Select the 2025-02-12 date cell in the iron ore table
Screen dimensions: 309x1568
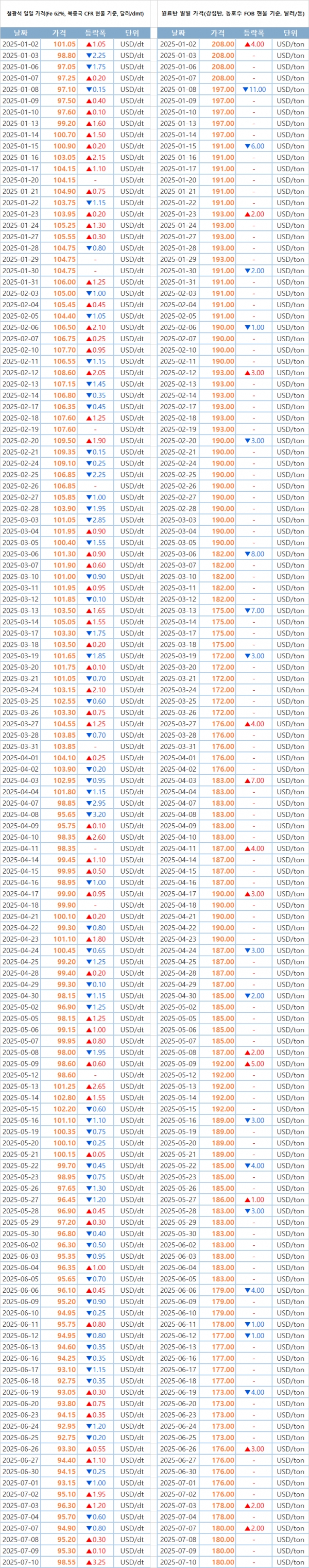click(20, 373)
